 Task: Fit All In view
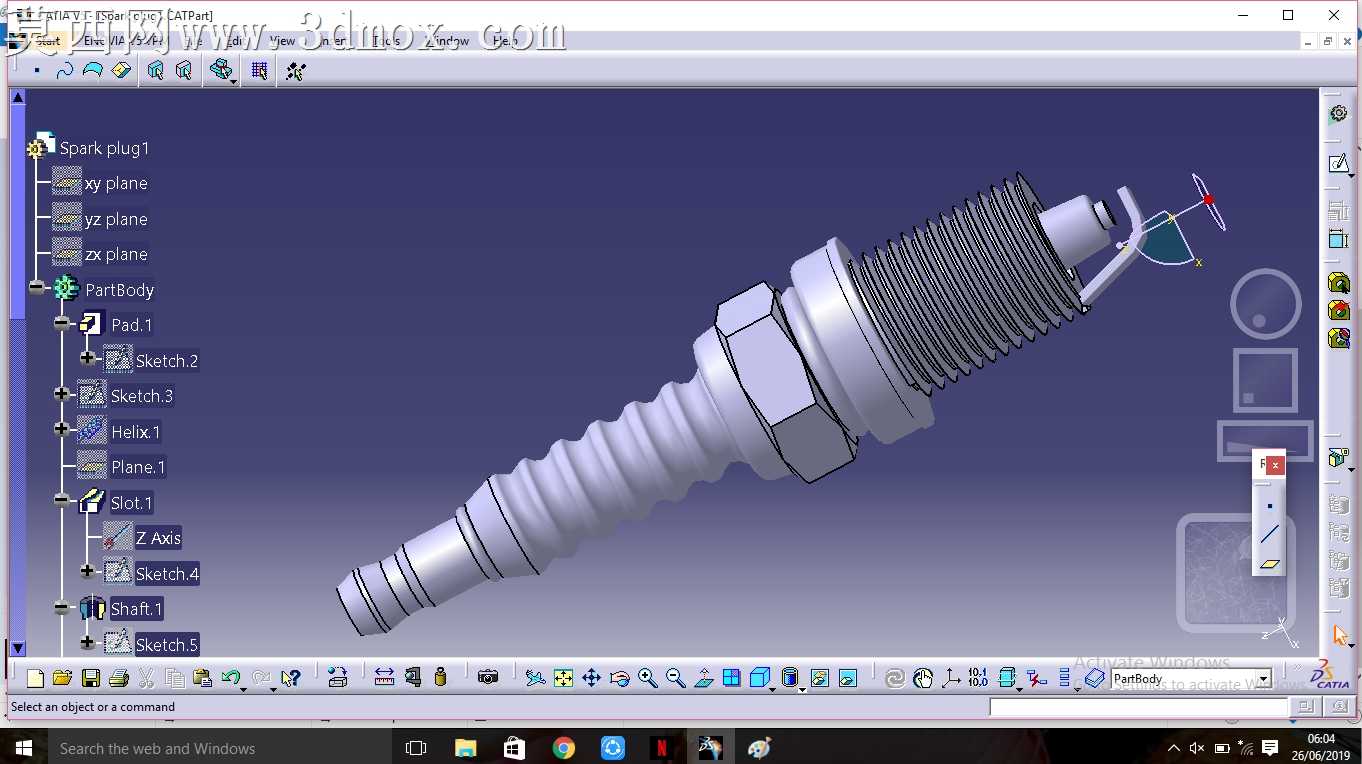click(564, 678)
